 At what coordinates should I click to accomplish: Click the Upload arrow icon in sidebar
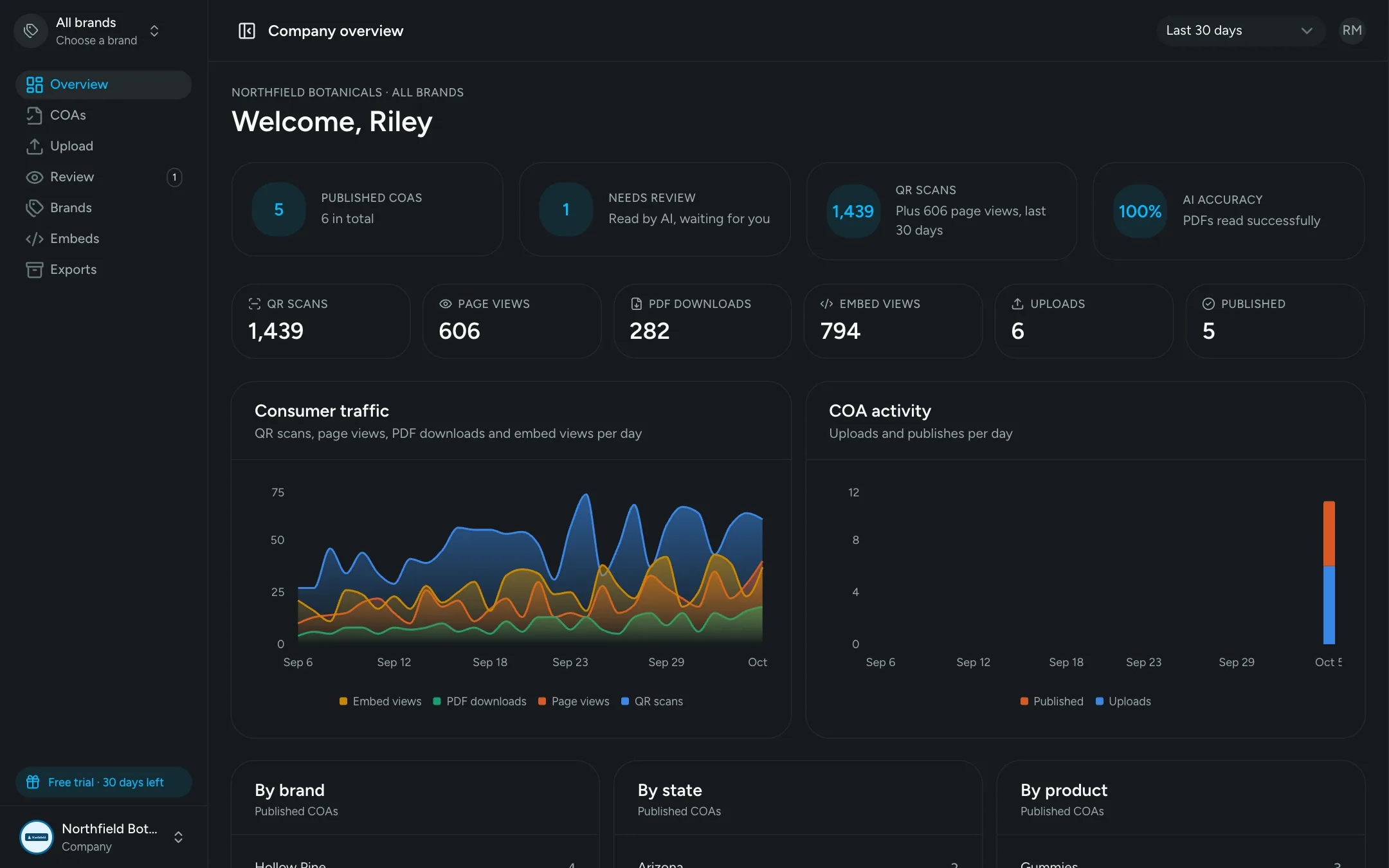(x=34, y=146)
